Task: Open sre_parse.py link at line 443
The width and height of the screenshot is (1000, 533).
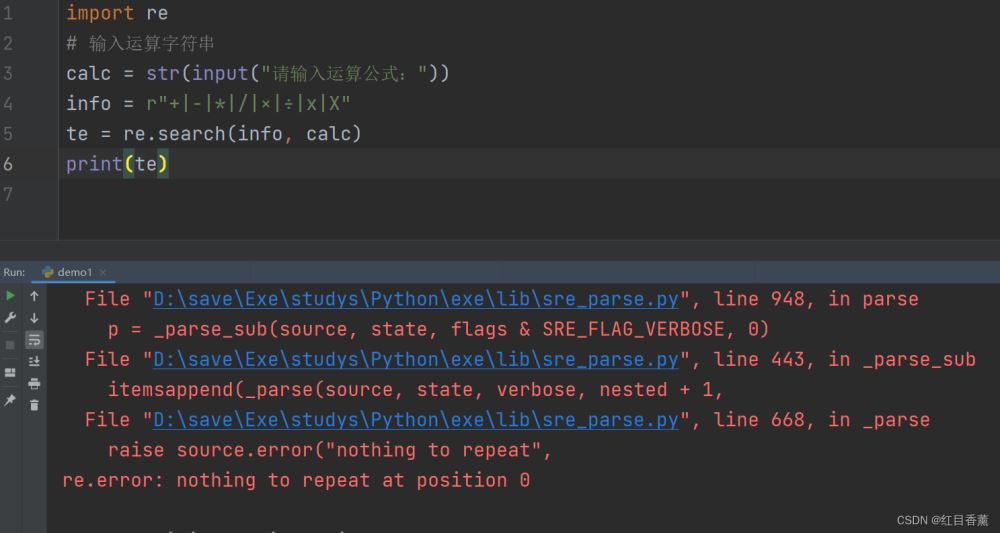Action: pyautogui.click(x=416, y=360)
